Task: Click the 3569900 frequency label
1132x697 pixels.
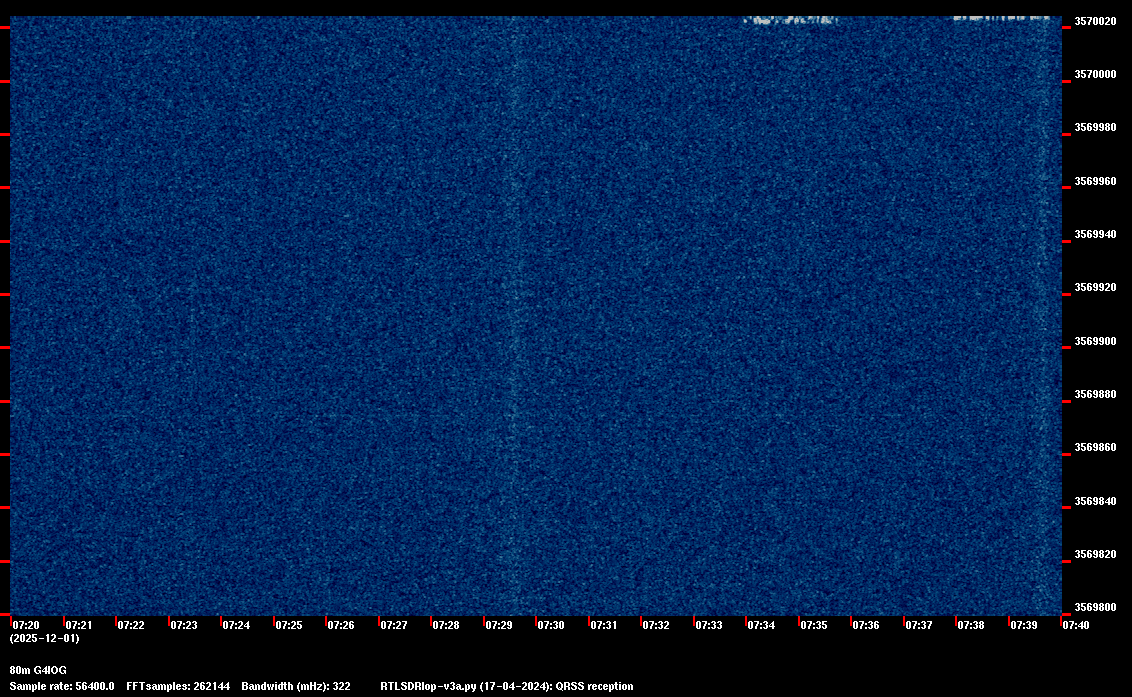Action: coord(1095,341)
